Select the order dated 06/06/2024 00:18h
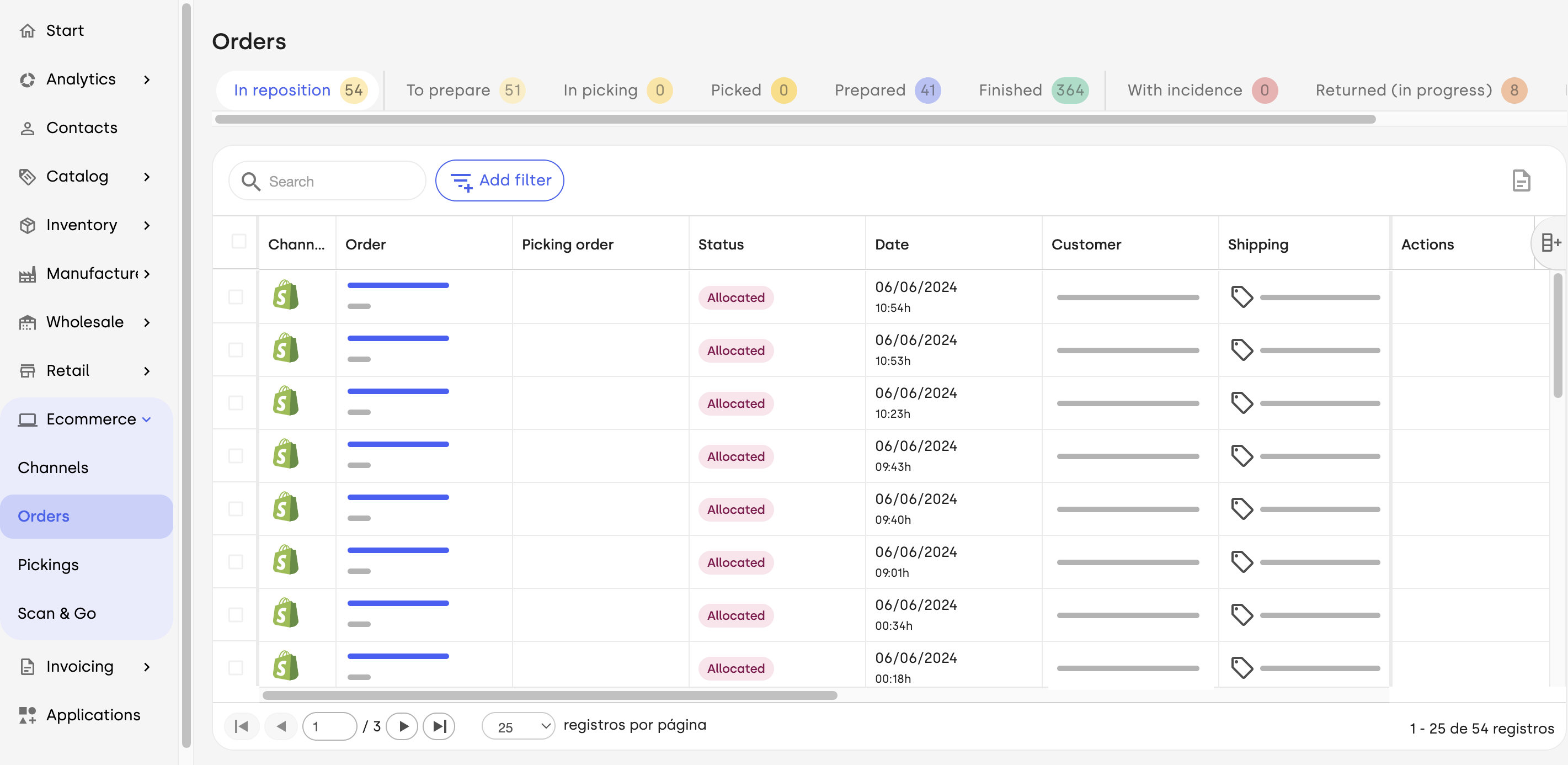Viewport: 1568px width, 765px height. [x=236, y=668]
